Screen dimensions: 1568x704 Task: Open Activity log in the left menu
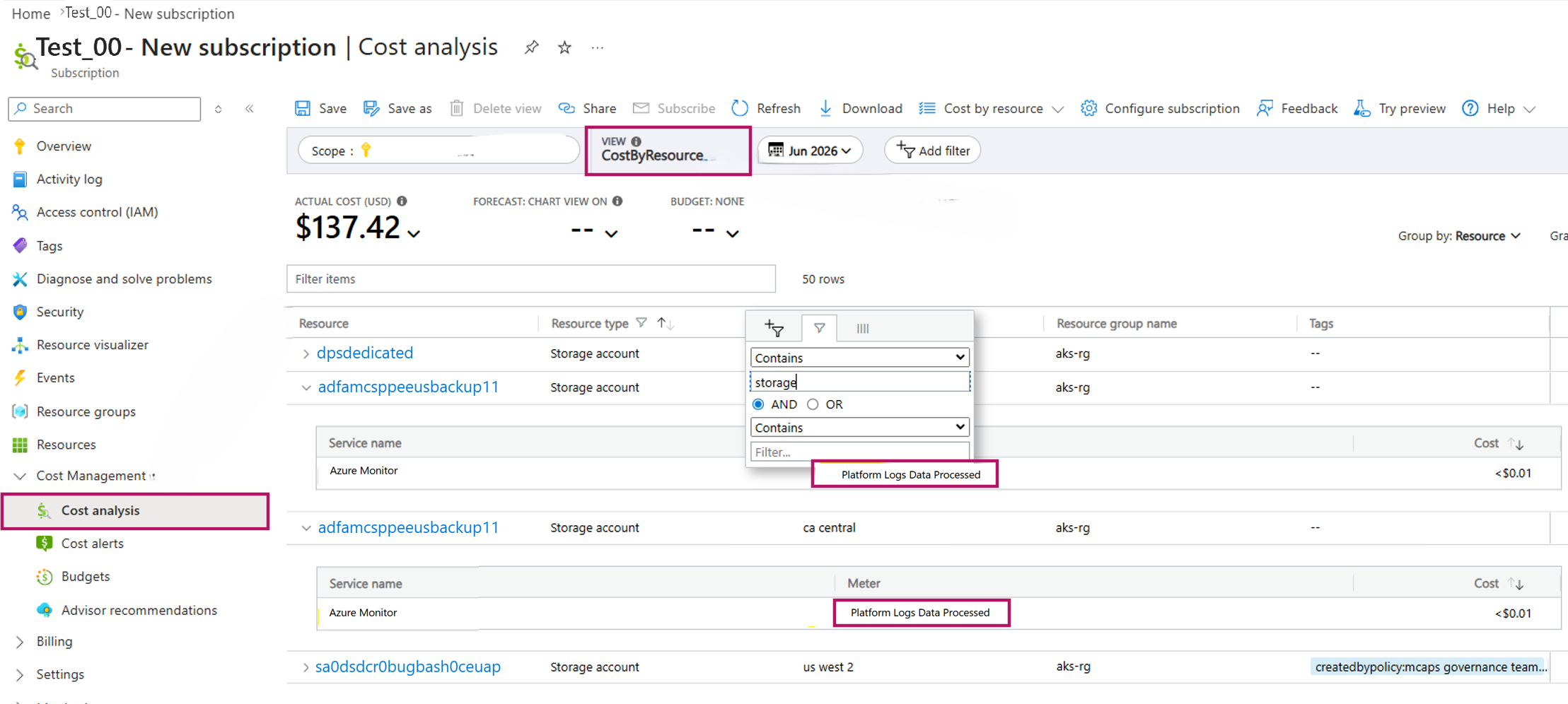coord(69,180)
